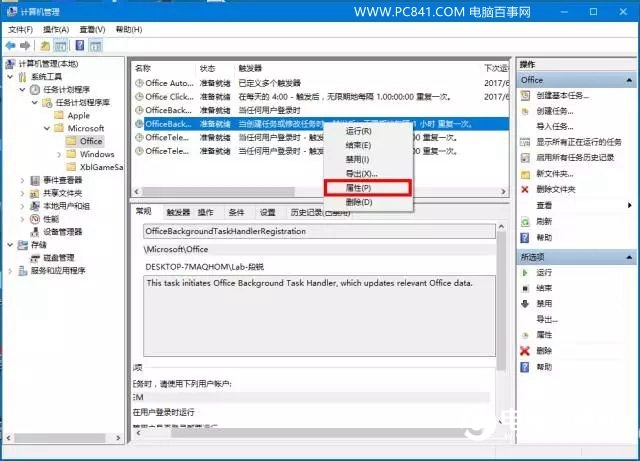Switch to the 常规 tab
Viewport: 640px width, 461px height.
pyautogui.click(x=144, y=211)
